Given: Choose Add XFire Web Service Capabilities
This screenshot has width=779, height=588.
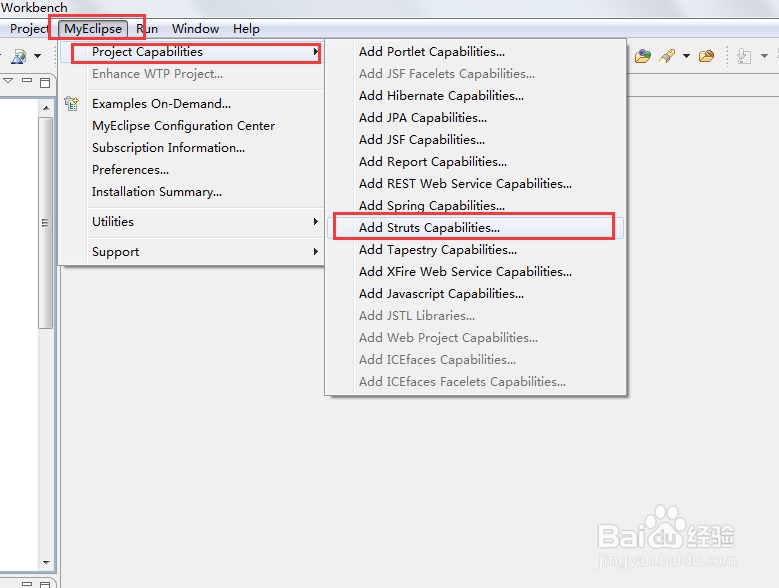Looking at the screenshot, I should coord(475,272).
